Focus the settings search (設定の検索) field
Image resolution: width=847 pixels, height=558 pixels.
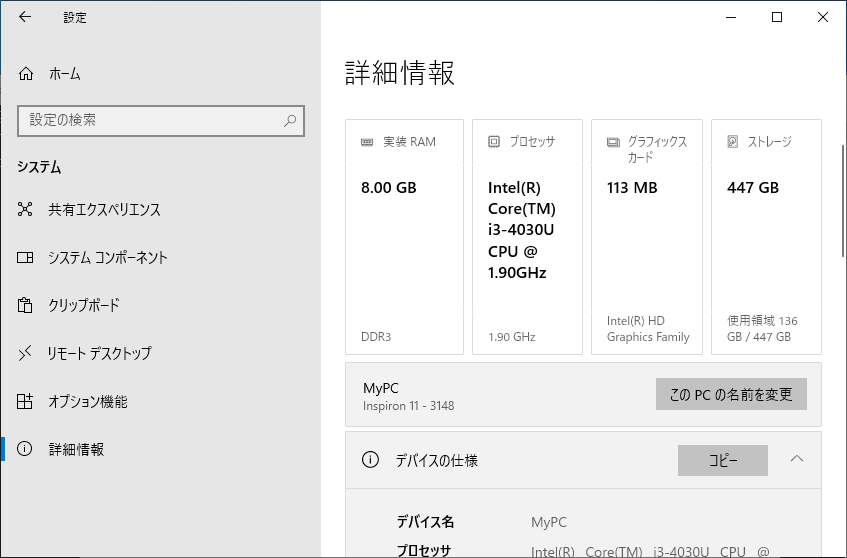[150, 120]
